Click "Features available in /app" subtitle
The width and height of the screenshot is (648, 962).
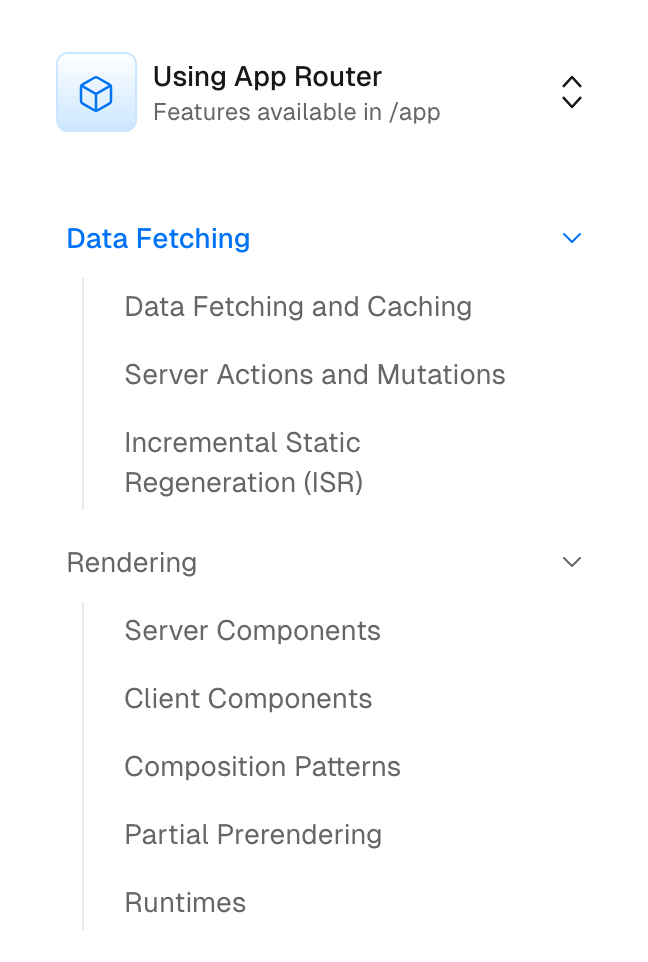pyautogui.click(x=296, y=112)
